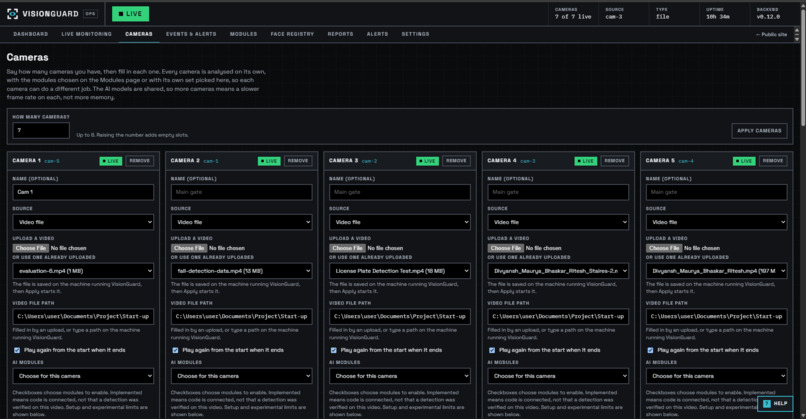The height and width of the screenshot is (419, 806).
Task: Click the LIVE badge on Camera 4
Action: pos(585,161)
